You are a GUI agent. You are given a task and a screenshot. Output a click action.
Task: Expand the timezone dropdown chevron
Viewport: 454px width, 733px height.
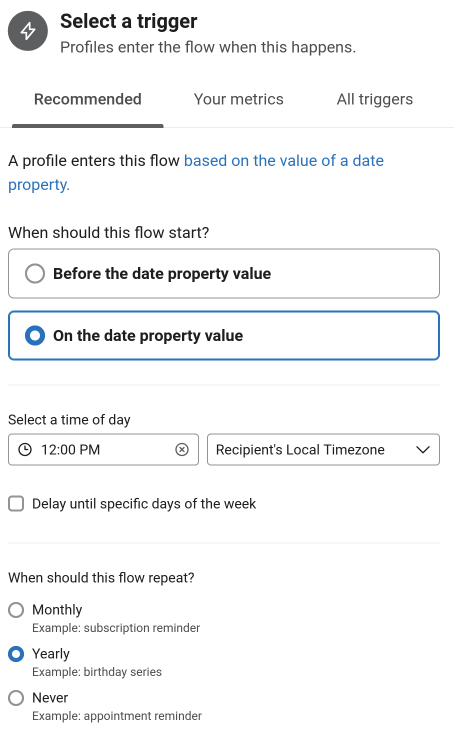click(423, 450)
